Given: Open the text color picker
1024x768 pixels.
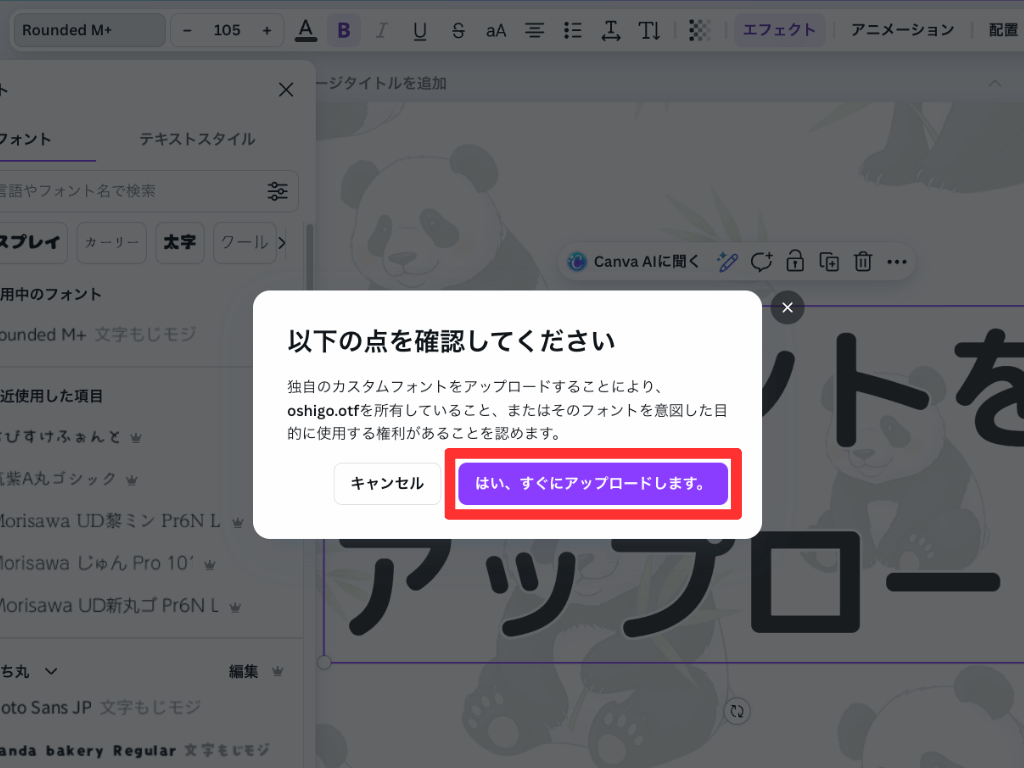Looking at the screenshot, I should click(306, 30).
